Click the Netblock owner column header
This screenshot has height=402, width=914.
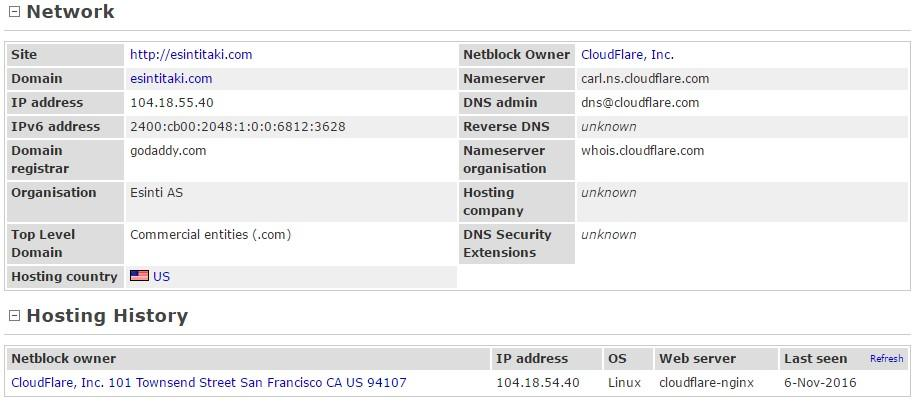[64, 359]
